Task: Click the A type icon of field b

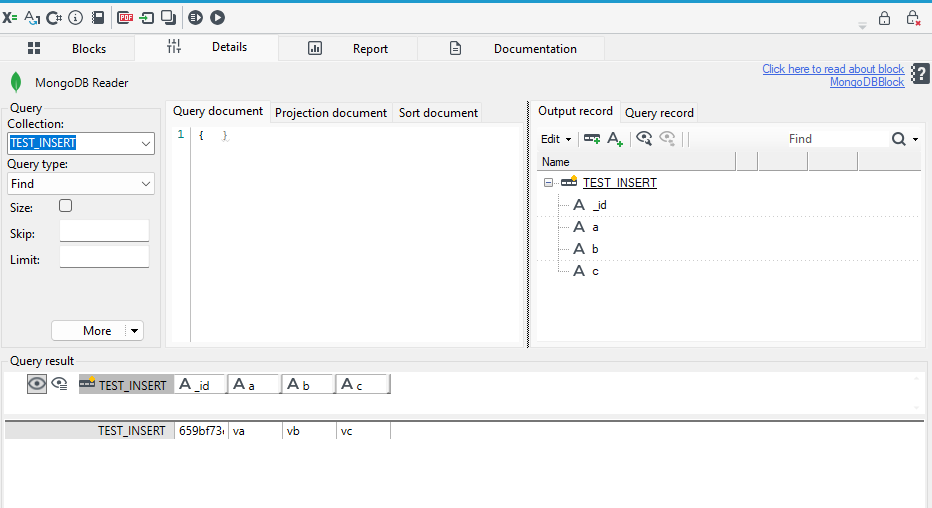Action: tap(579, 249)
